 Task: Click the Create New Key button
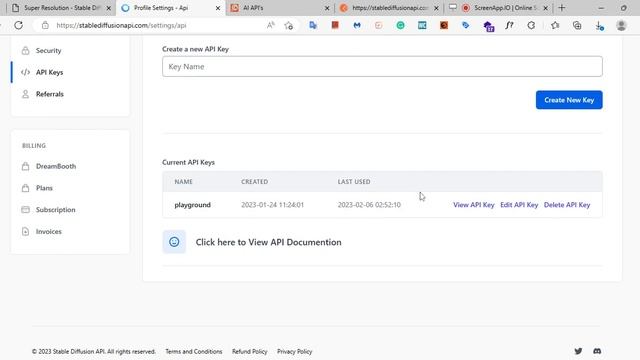click(x=569, y=100)
